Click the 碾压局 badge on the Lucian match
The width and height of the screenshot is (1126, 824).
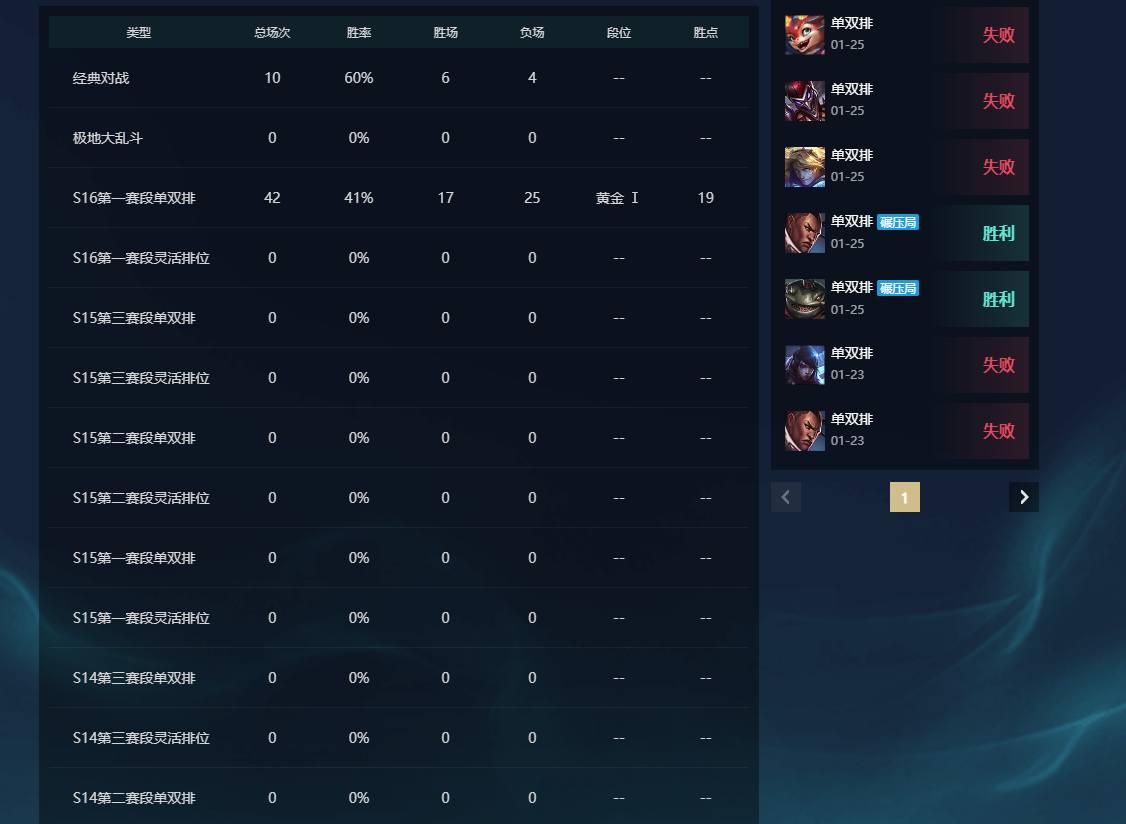[898, 222]
